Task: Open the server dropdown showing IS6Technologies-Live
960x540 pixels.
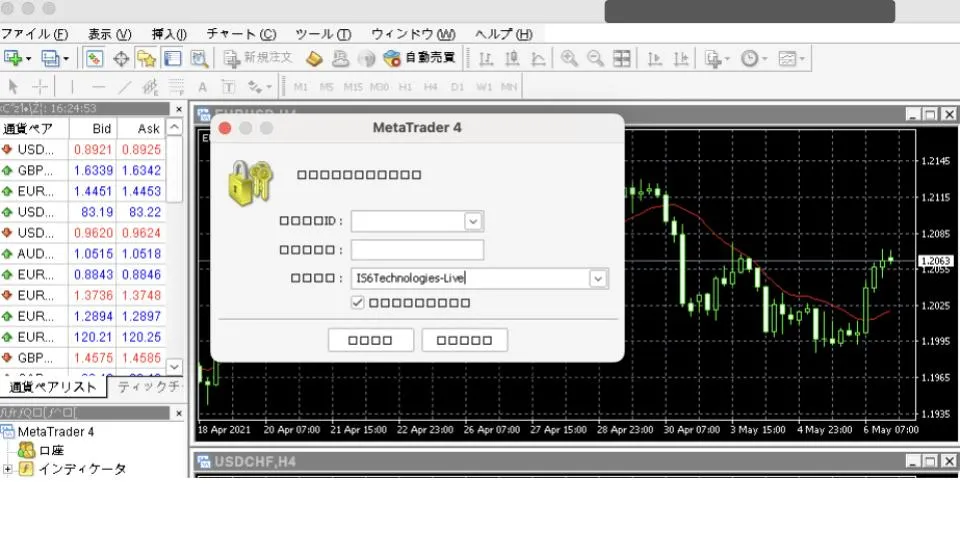Action: pos(598,279)
